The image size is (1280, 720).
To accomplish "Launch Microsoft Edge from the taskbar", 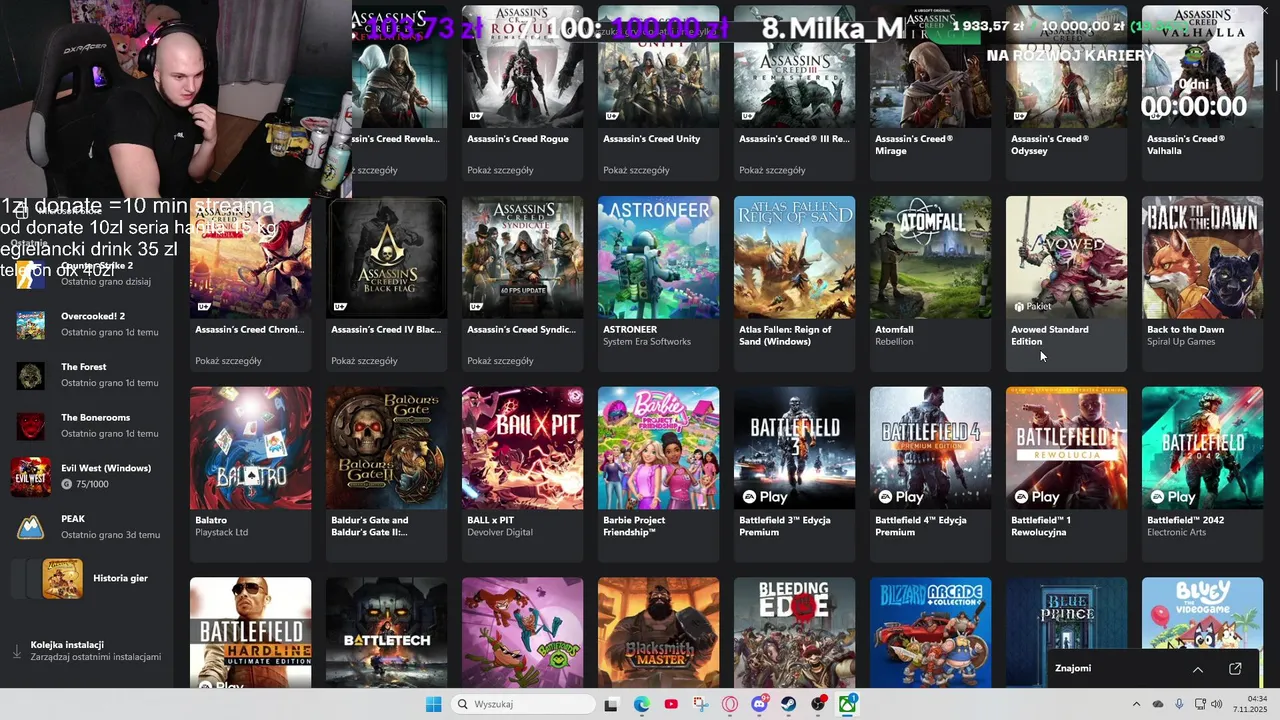I will [x=641, y=704].
